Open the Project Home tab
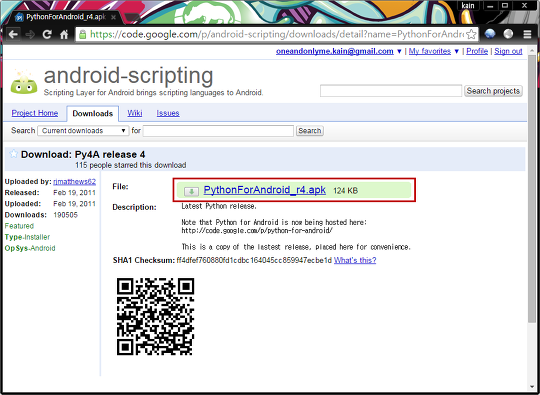The width and height of the screenshot is (540, 395). [35, 113]
